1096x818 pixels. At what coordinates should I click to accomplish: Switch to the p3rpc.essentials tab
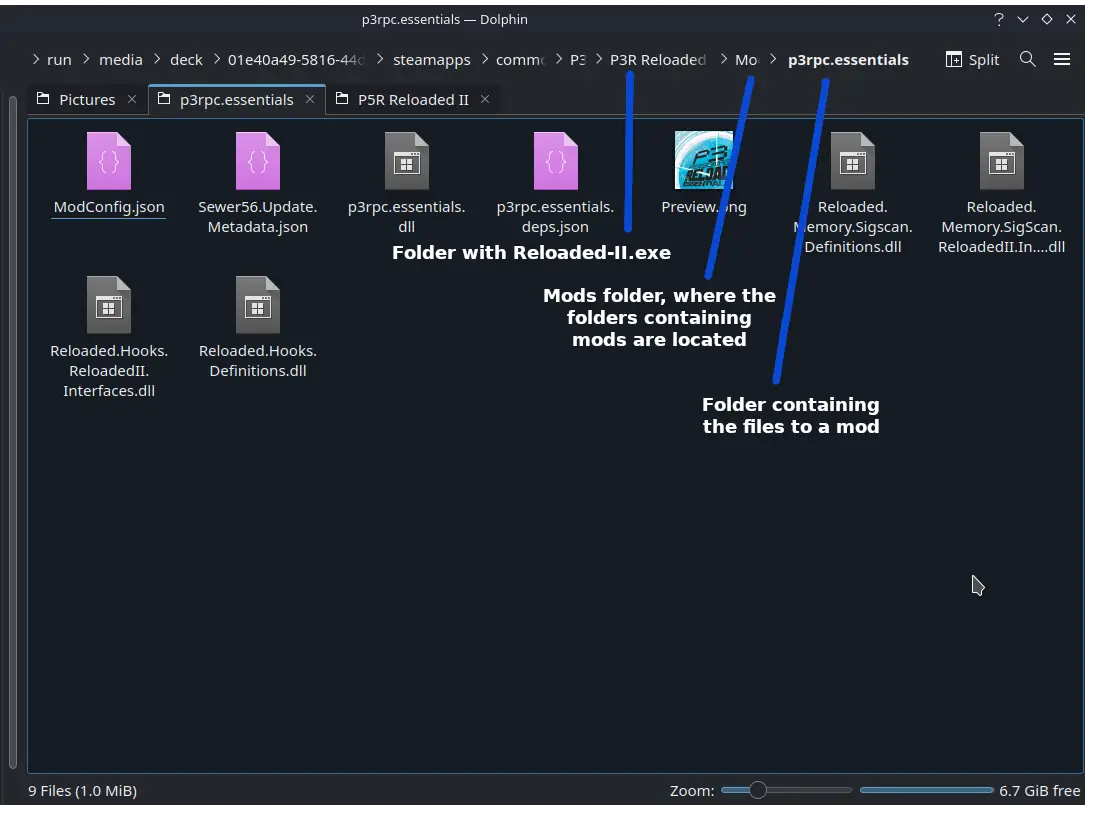[x=236, y=99]
